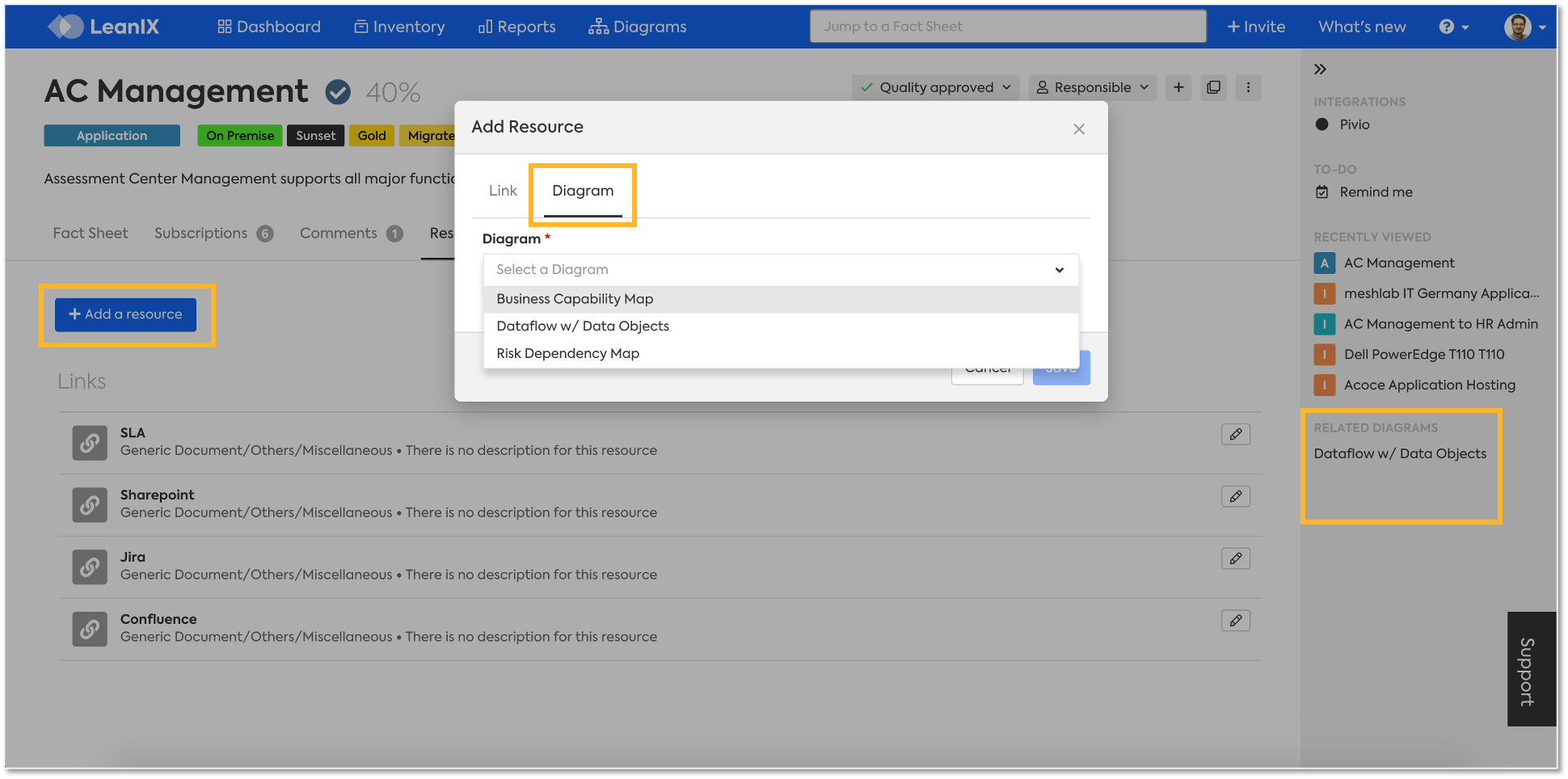Click the Sunset tag
Viewport: 1568px width, 779px height.
[315, 136]
